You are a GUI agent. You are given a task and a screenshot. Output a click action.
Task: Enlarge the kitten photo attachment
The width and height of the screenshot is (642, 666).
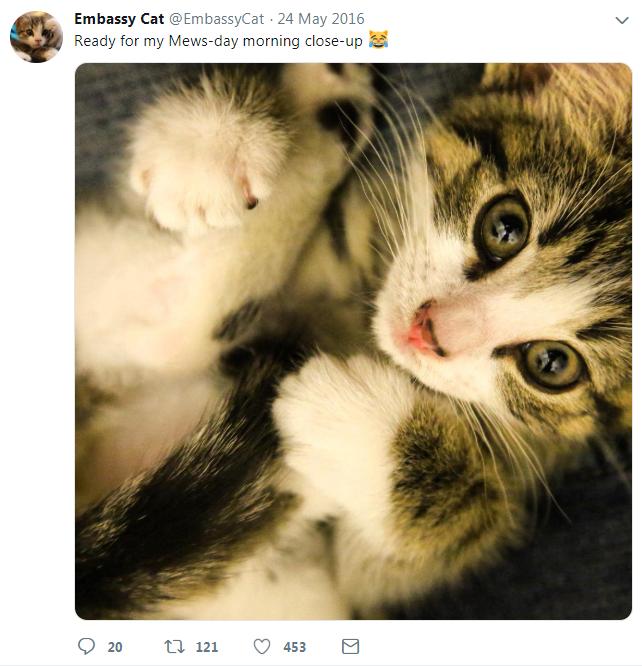pos(353,341)
